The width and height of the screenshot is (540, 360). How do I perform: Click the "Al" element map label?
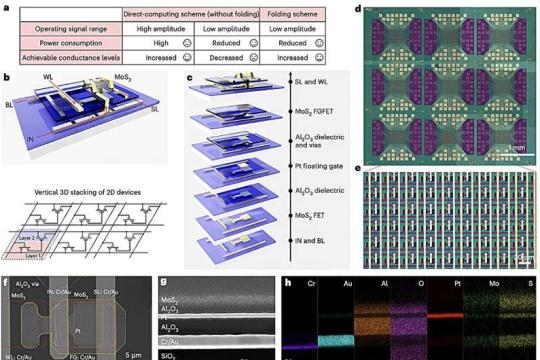(385, 284)
